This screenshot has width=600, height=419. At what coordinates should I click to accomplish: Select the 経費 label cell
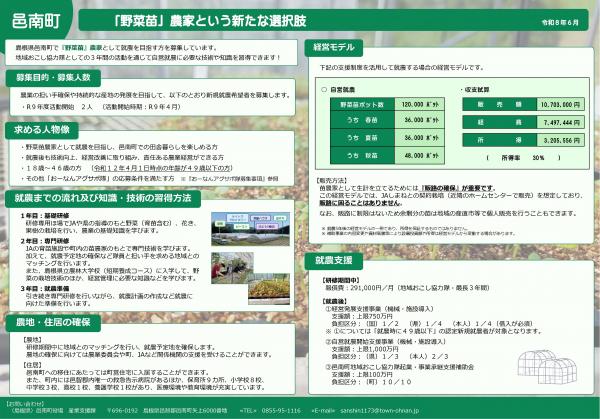(x=499, y=122)
